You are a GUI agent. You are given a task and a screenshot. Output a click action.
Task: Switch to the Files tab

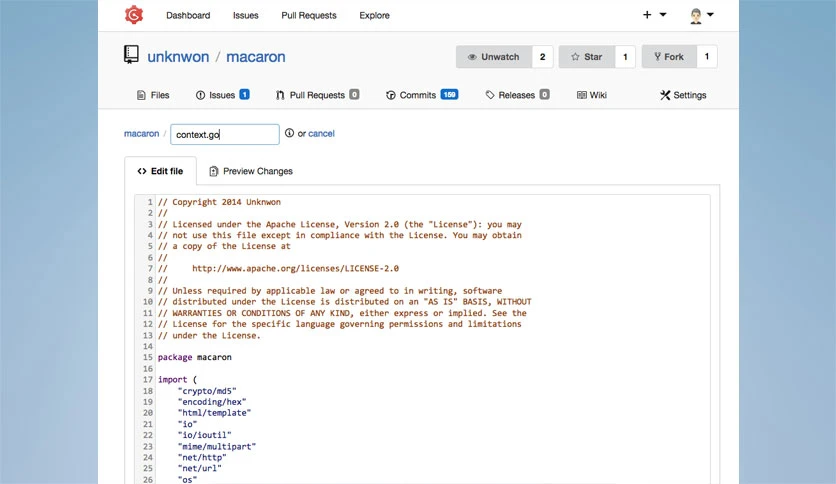coord(153,95)
